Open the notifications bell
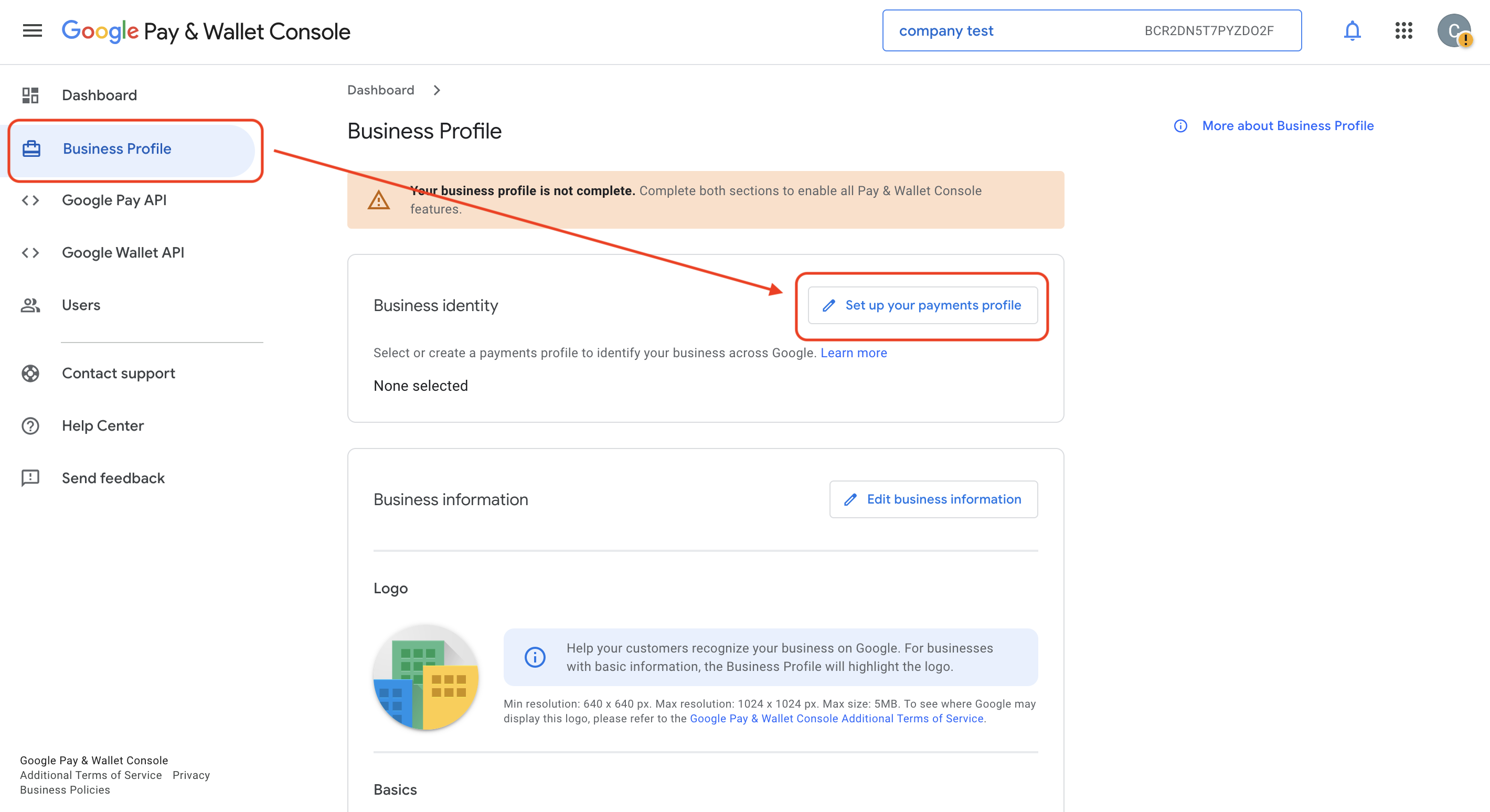Screen dimensions: 1490x812 point(1352,30)
